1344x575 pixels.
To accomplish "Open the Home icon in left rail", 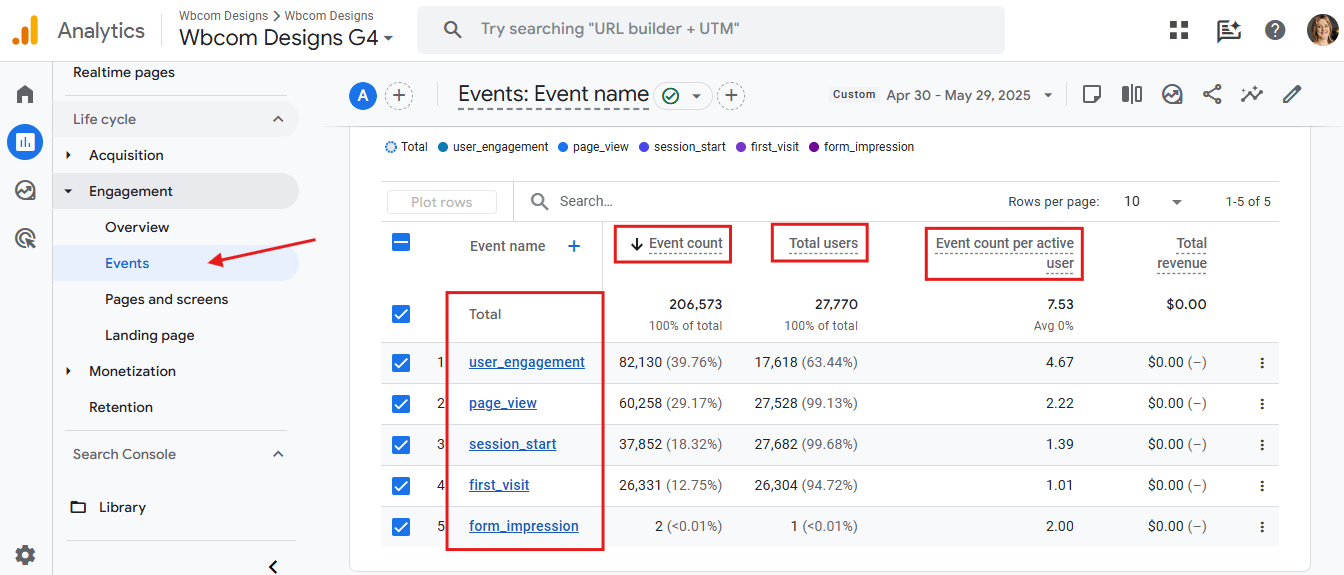I will pos(25,95).
